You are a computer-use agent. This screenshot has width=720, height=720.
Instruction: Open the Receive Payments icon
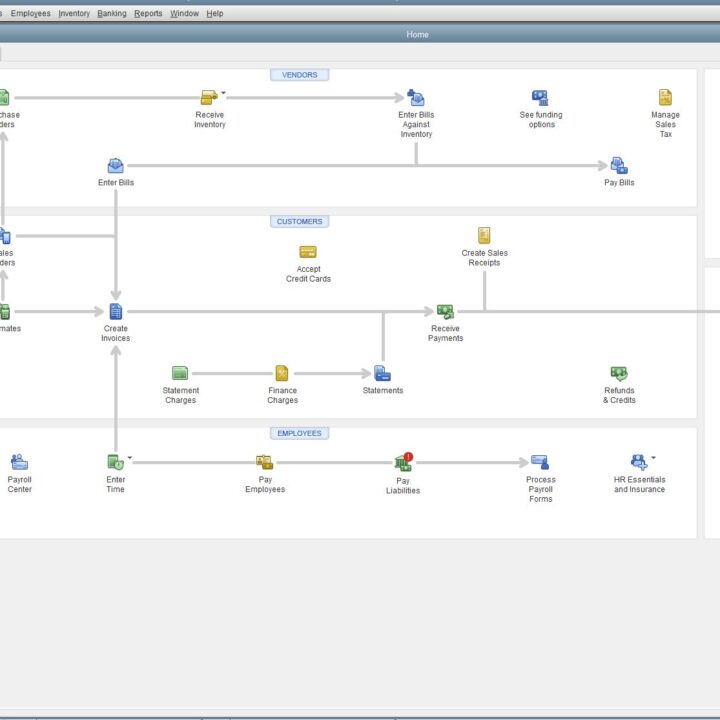coord(445,312)
